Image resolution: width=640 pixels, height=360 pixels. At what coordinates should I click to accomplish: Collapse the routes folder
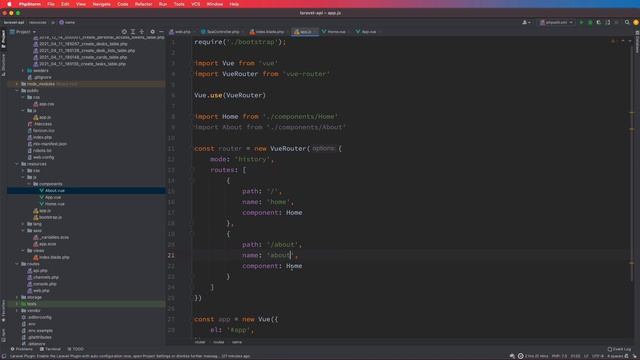tap(17, 264)
